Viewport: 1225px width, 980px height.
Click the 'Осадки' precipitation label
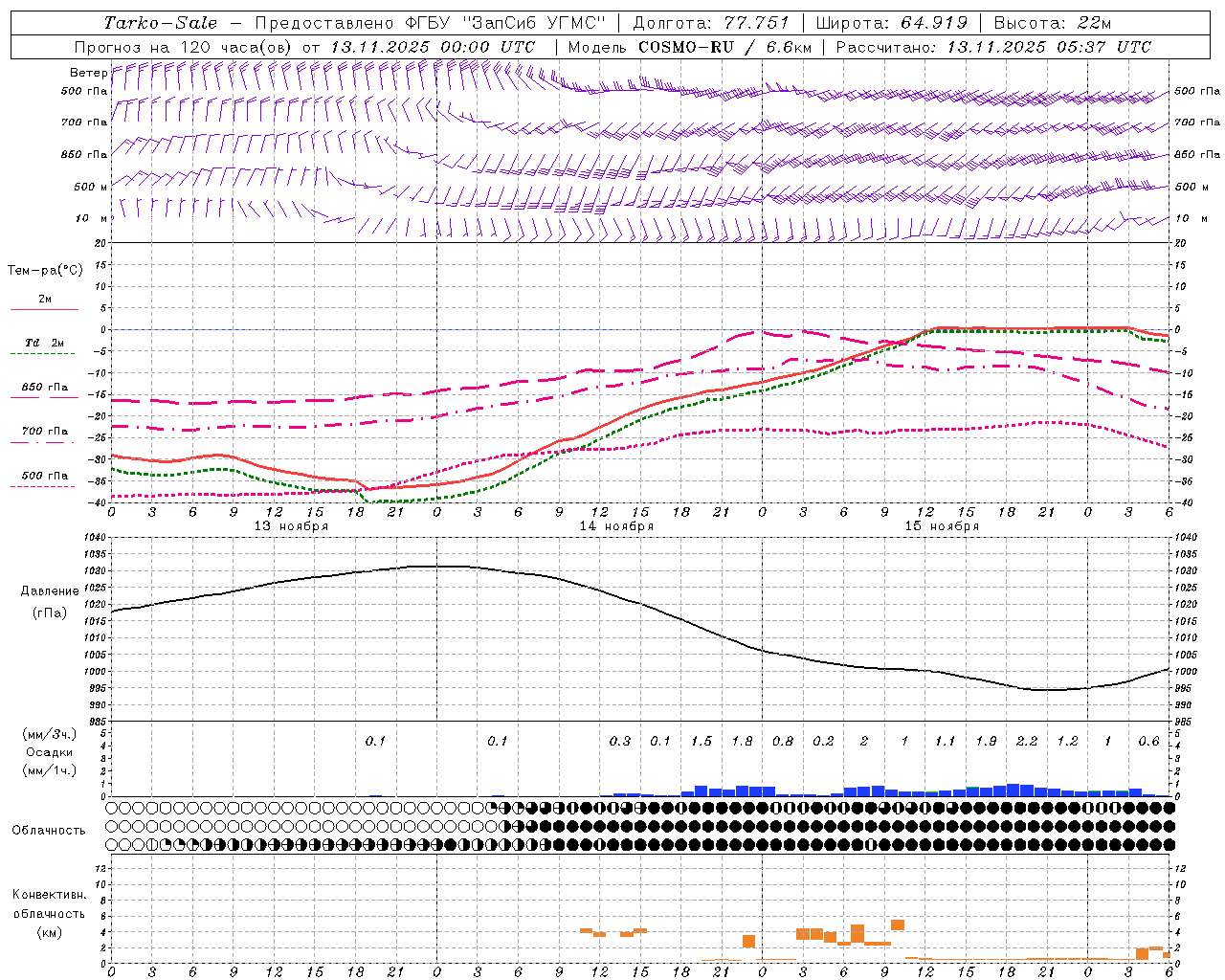50,752
